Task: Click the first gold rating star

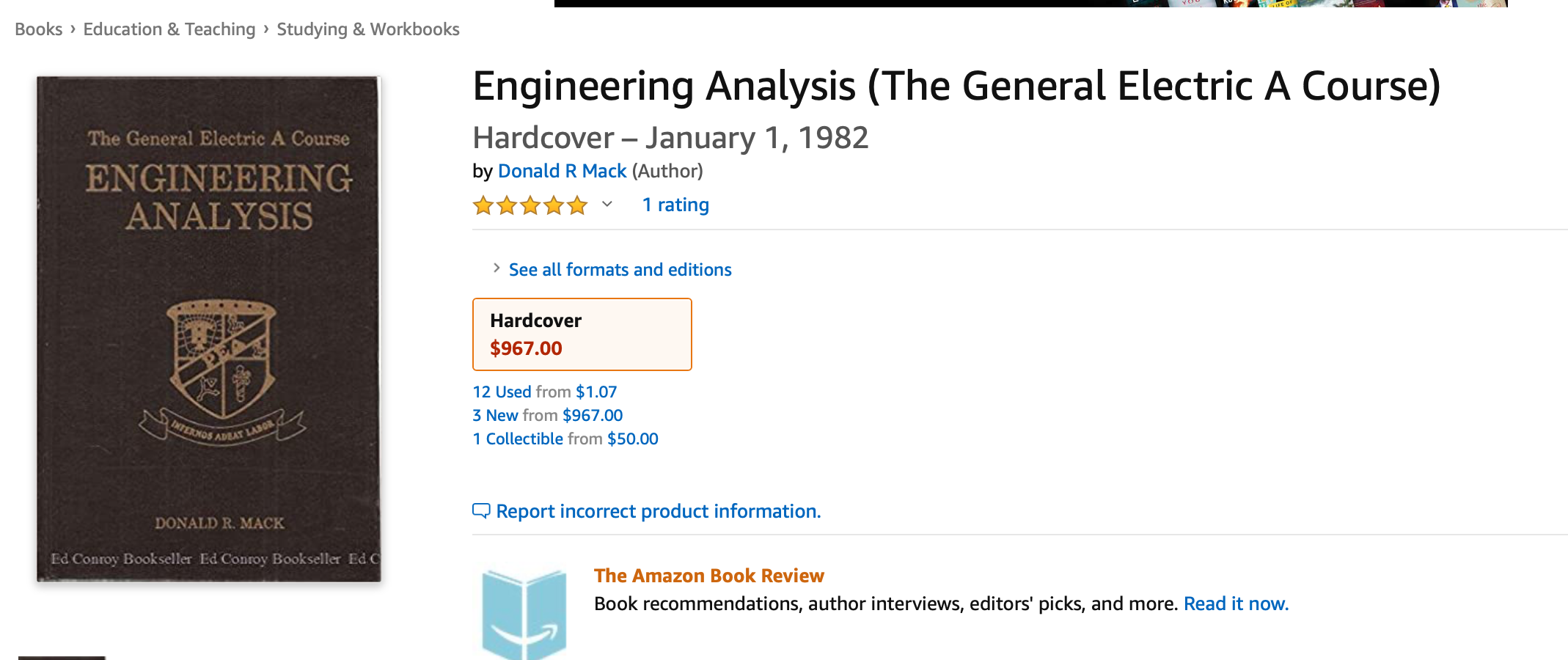Action: tap(484, 205)
